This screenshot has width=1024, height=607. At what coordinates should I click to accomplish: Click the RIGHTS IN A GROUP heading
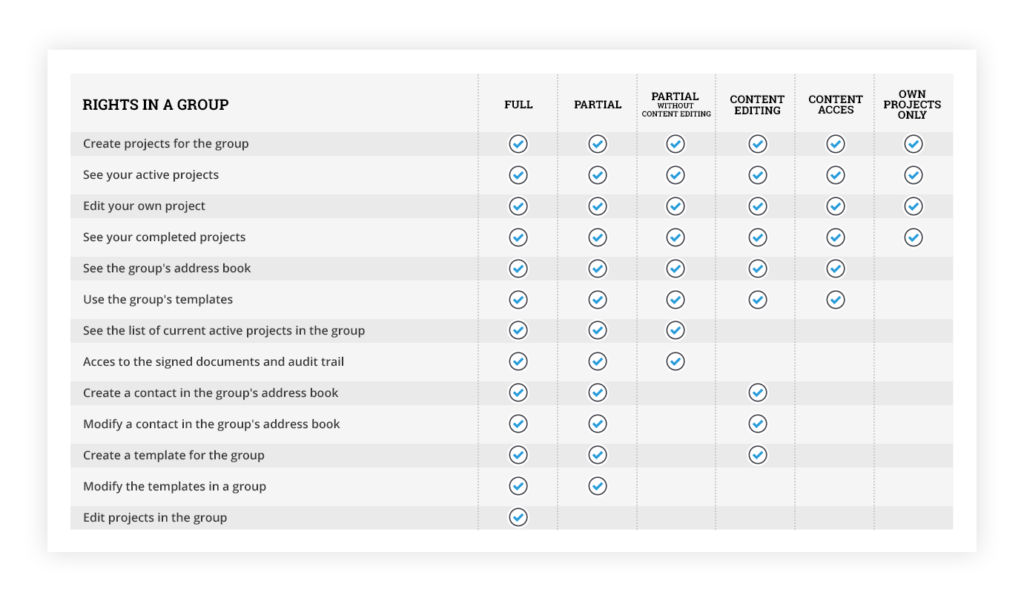click(155, 105)
